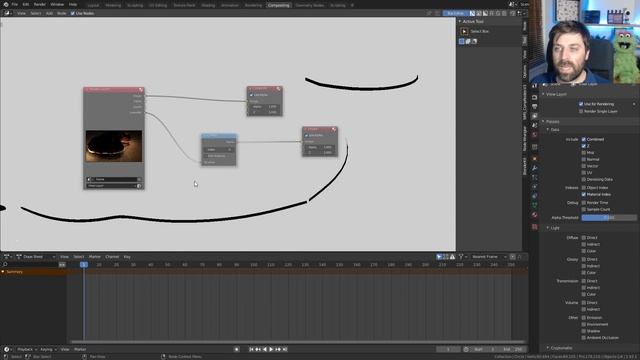Toggle Use for Rendering checkbox
Viewport: 640px width, 360px height.
(581, 104)
